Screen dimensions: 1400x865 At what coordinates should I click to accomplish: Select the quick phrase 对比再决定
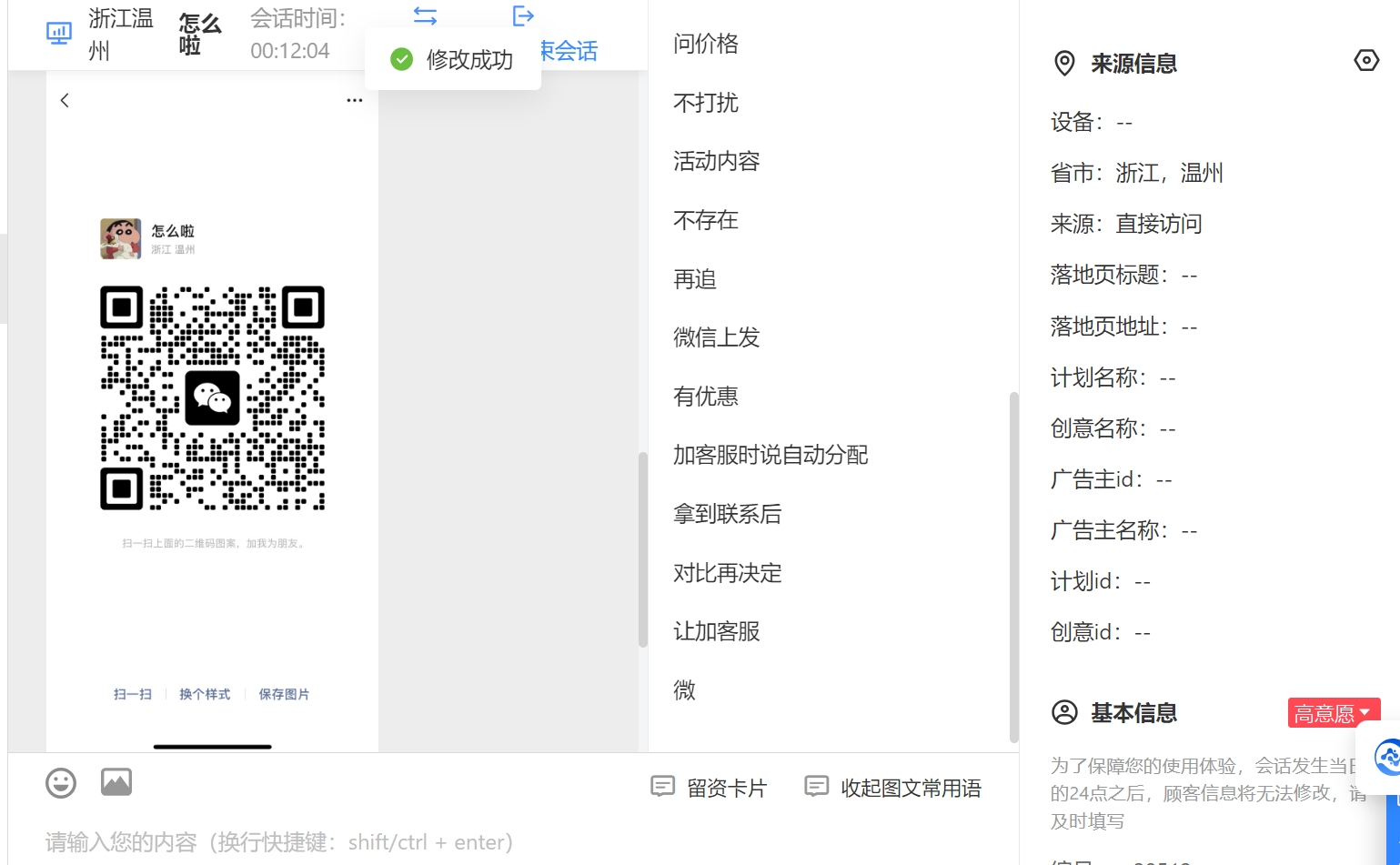pos(728,573)
